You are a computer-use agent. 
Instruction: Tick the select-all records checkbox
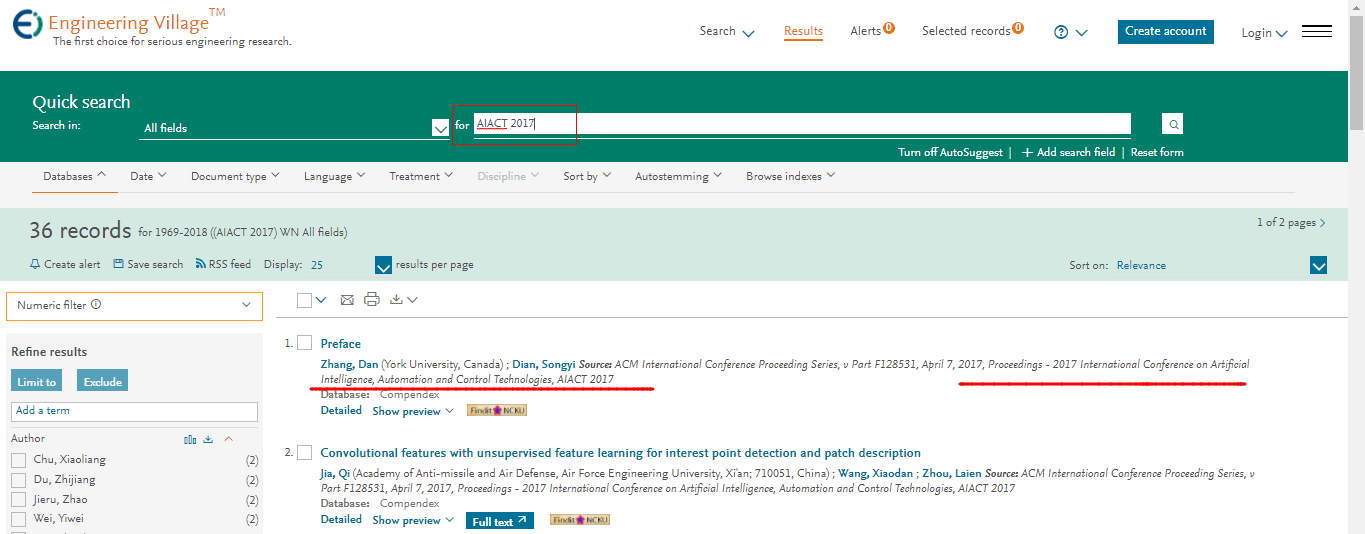coord(305,300)
